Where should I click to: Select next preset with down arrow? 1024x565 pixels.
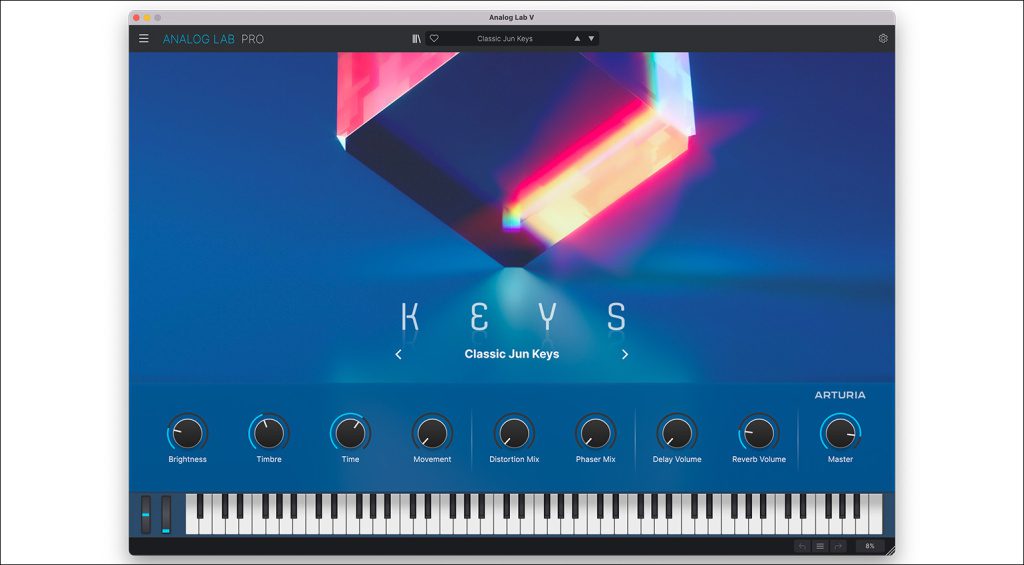point(592,39)
